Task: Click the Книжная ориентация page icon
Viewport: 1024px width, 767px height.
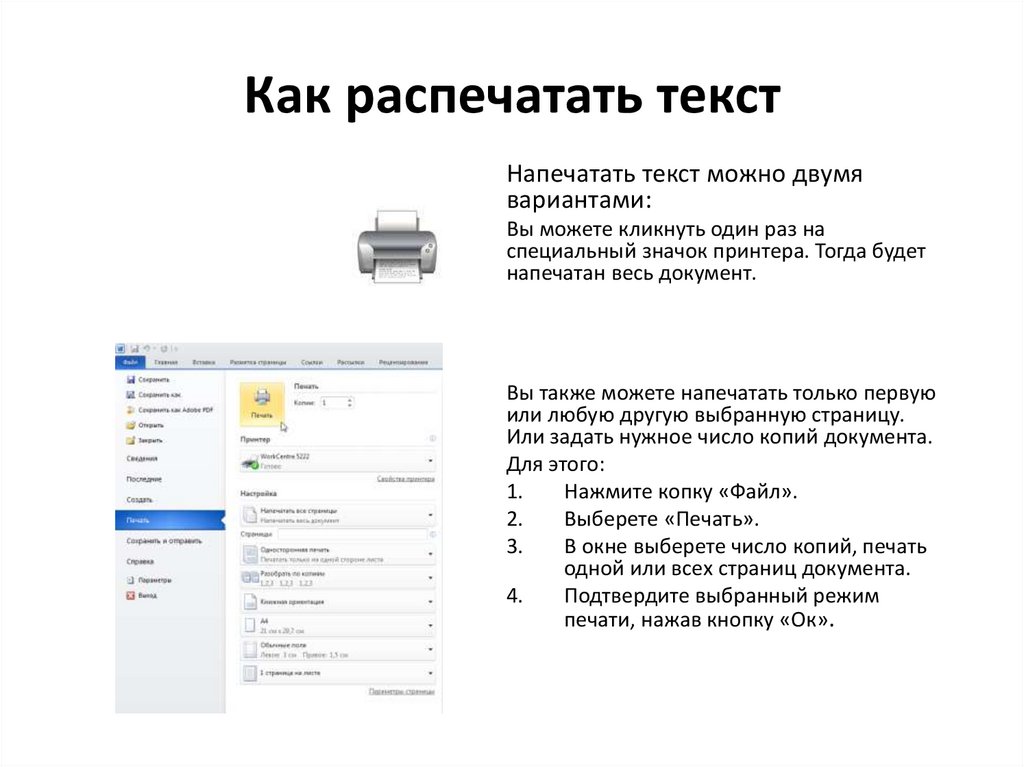Action: (x=250, y=602)
